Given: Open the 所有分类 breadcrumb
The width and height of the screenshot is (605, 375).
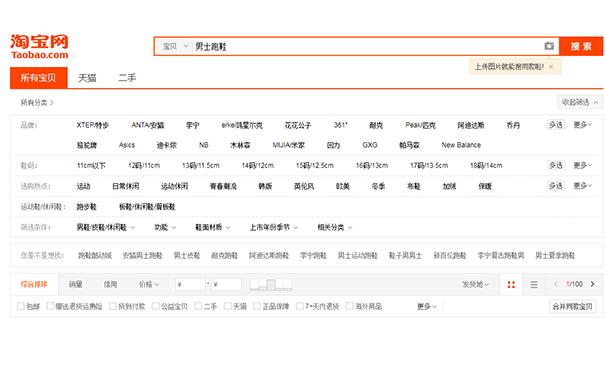Looking at the screenshot, I should (37, 102).
